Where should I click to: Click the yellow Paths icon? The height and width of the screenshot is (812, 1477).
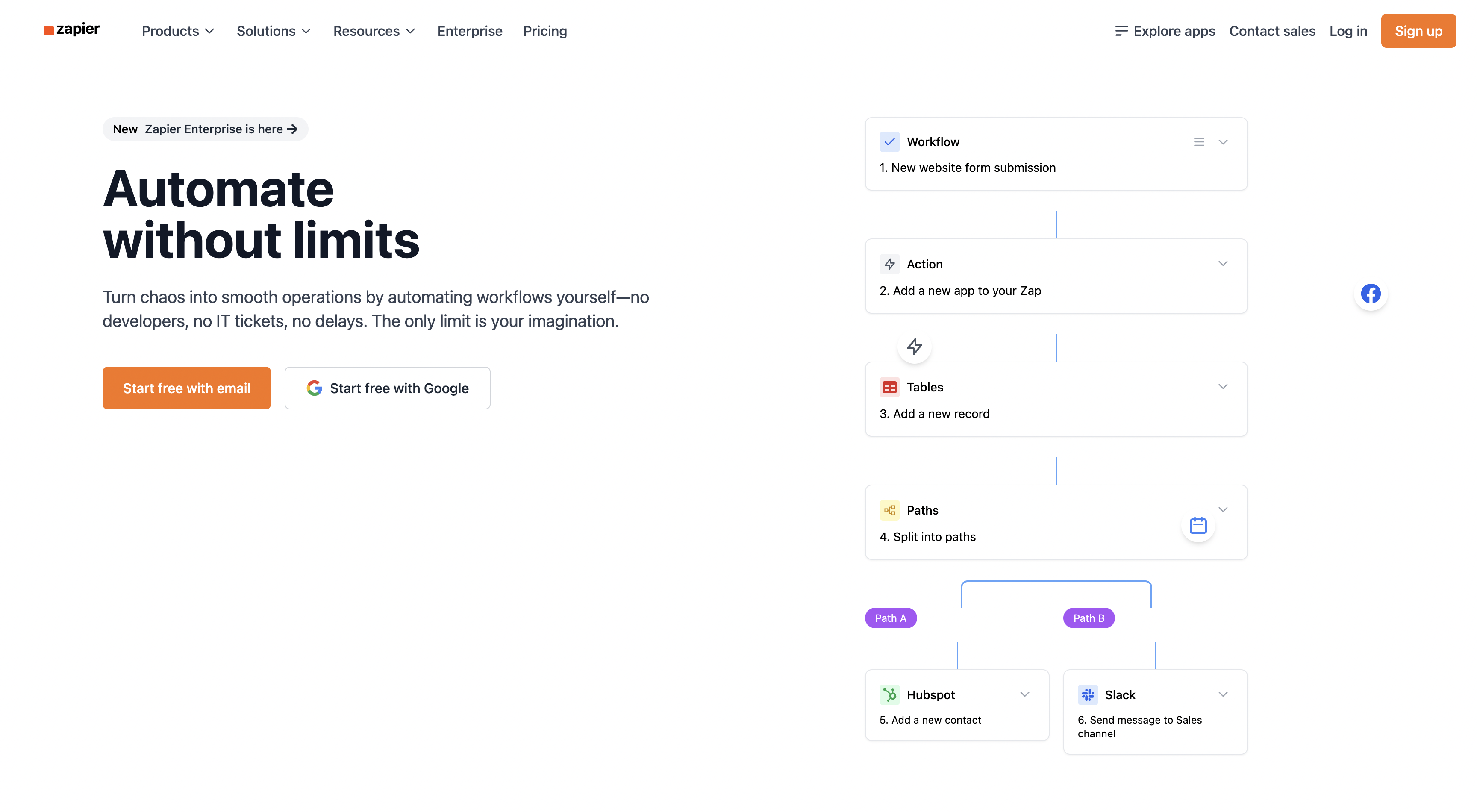[889, 510]
